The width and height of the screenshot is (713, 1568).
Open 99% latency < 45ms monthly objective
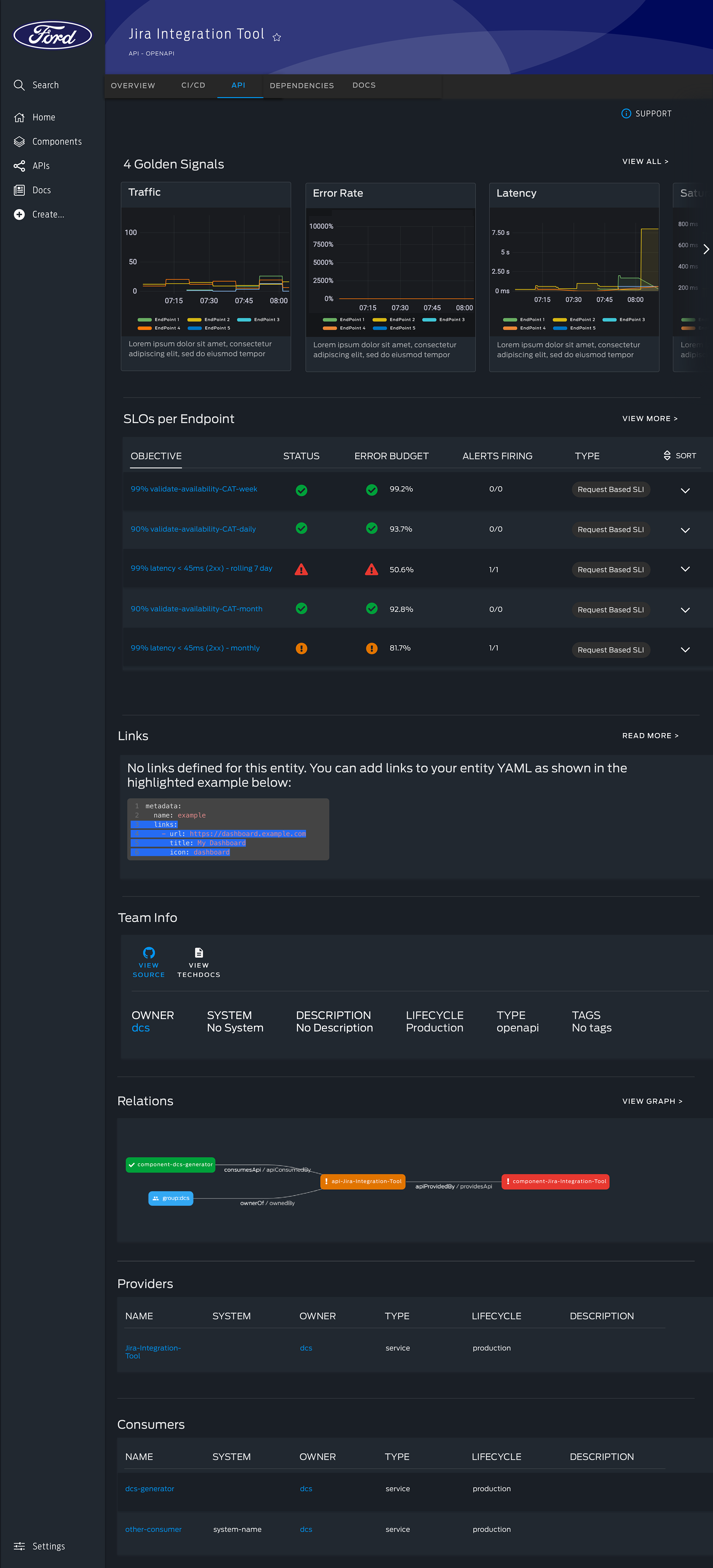point(195,648)
